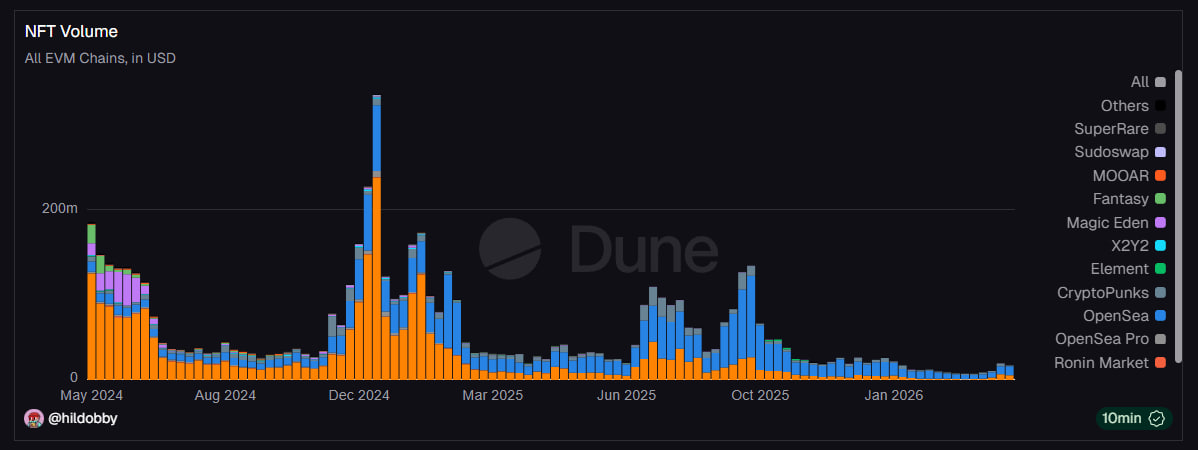
Task: Click the Sudoswap color square
Action: (1160, 152)
